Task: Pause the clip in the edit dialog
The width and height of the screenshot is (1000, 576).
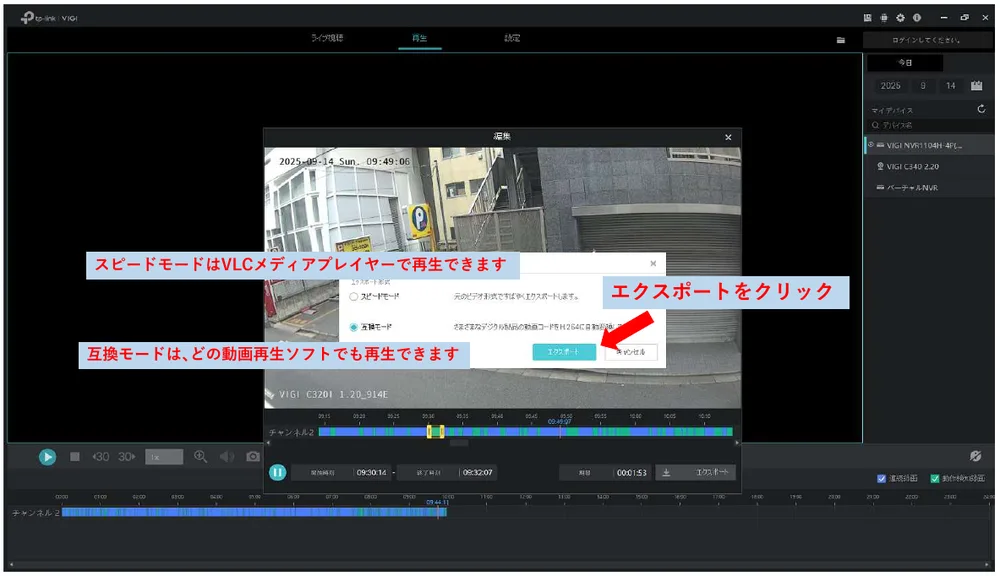Action: click(x=277, y=472)
